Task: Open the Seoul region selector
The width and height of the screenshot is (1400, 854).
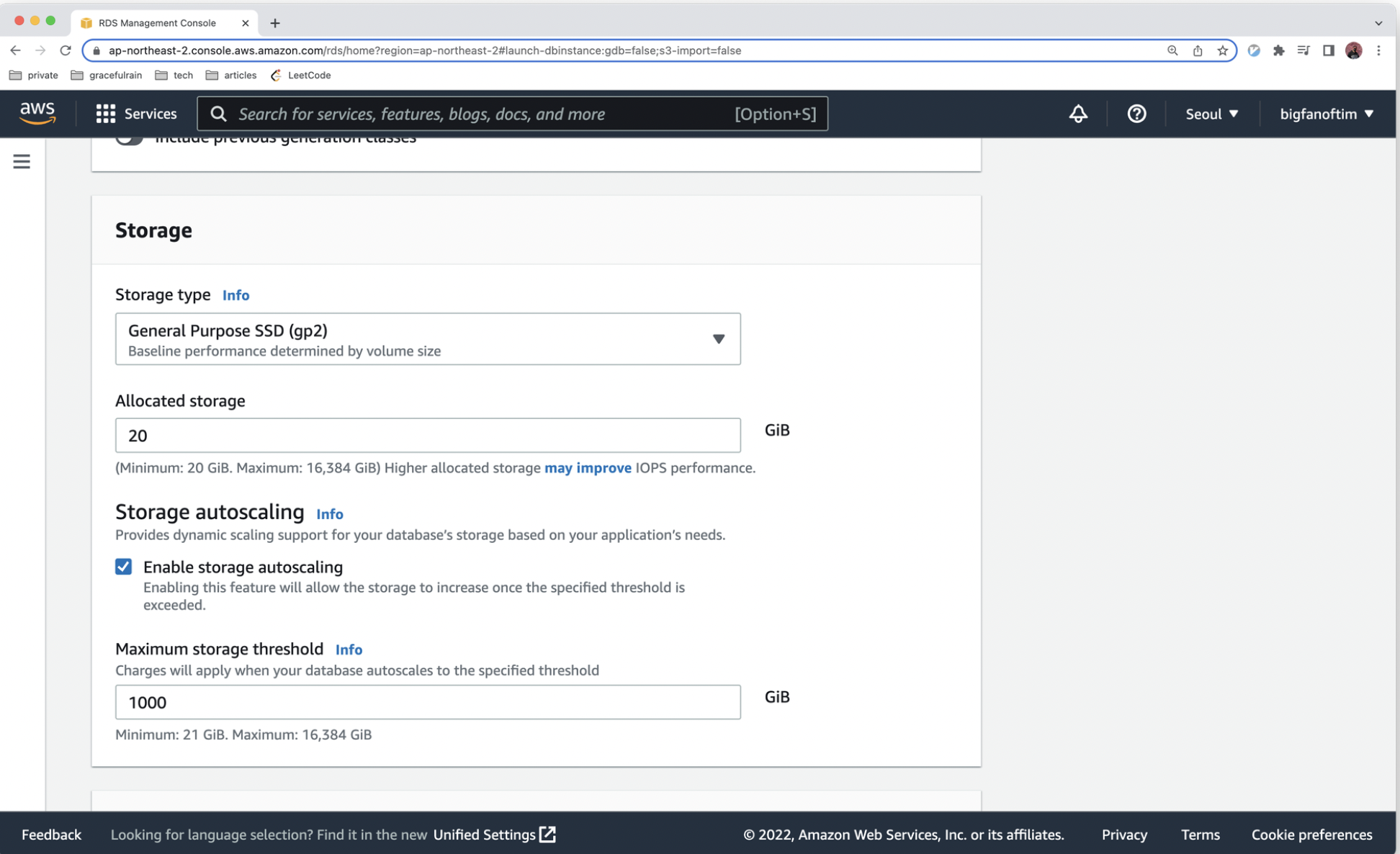Action: point(1211,114)
